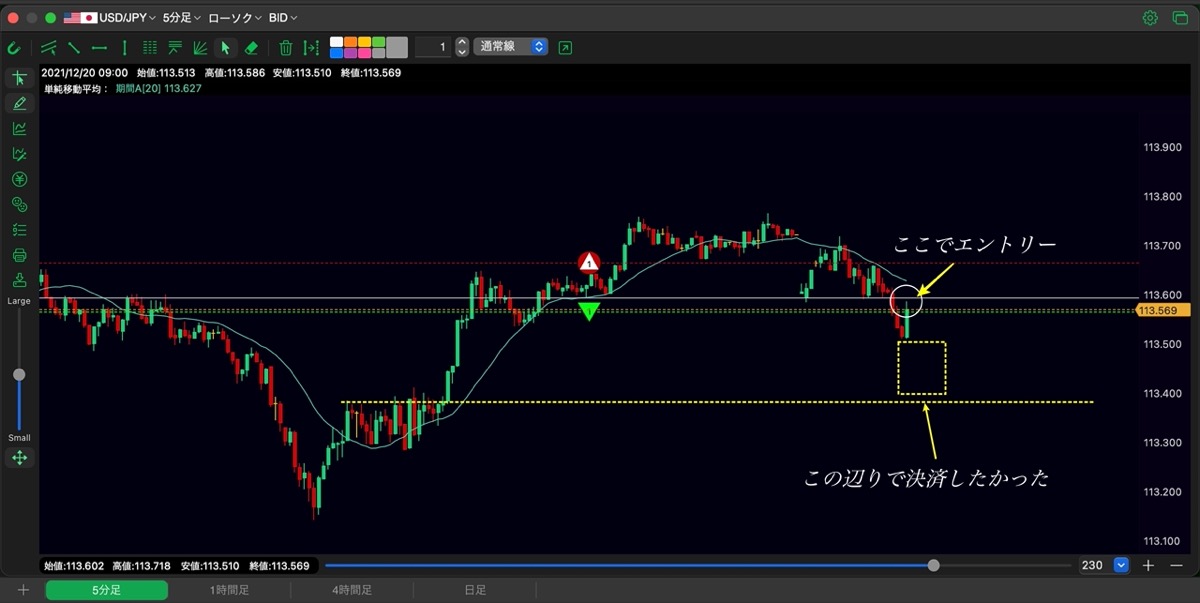The height and width of the screenshot is (603, 1200).
Task: Select the horizontal line drawing tool
Action: coord(99,47)
